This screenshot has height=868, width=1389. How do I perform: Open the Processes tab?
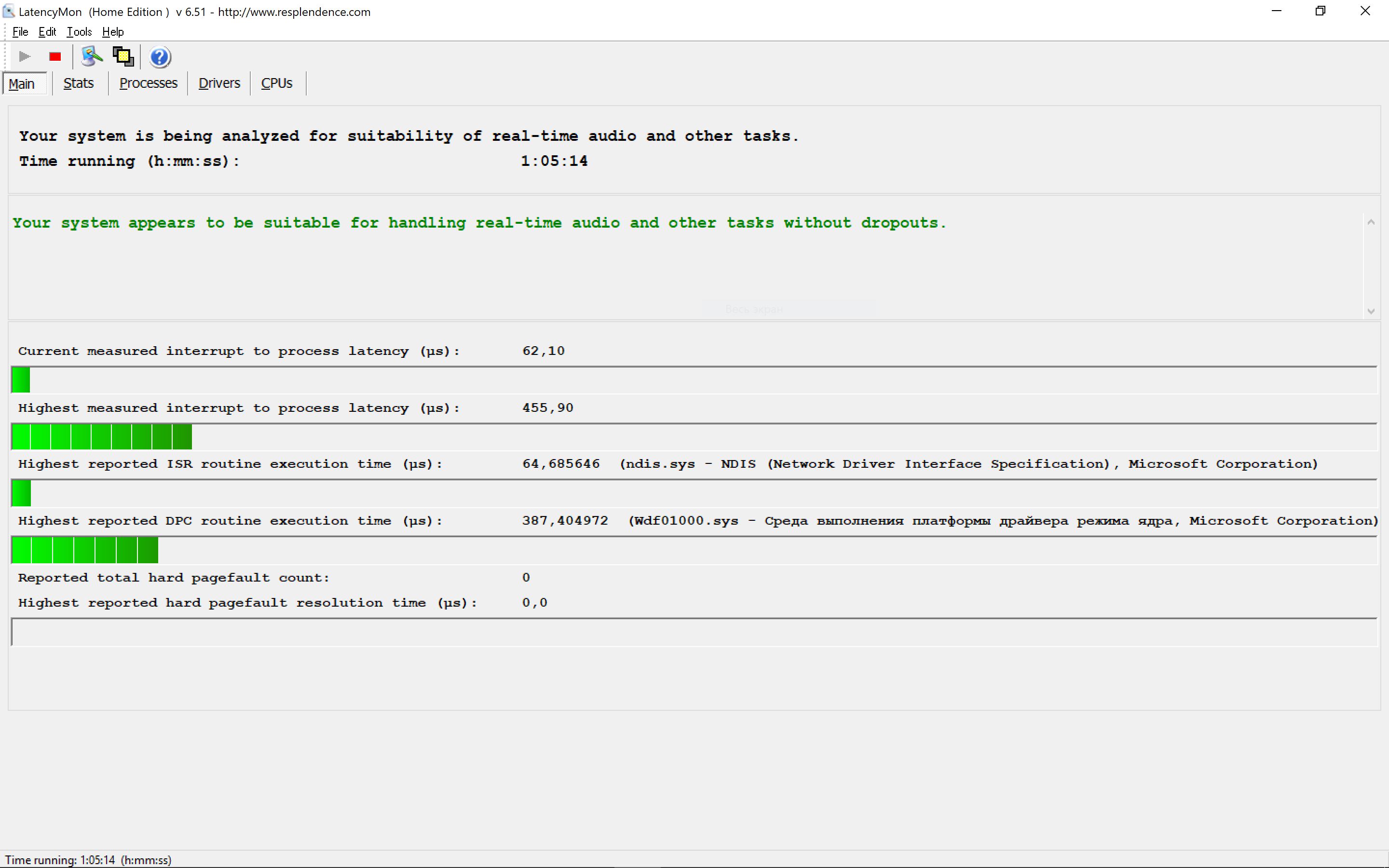[148, 83]
